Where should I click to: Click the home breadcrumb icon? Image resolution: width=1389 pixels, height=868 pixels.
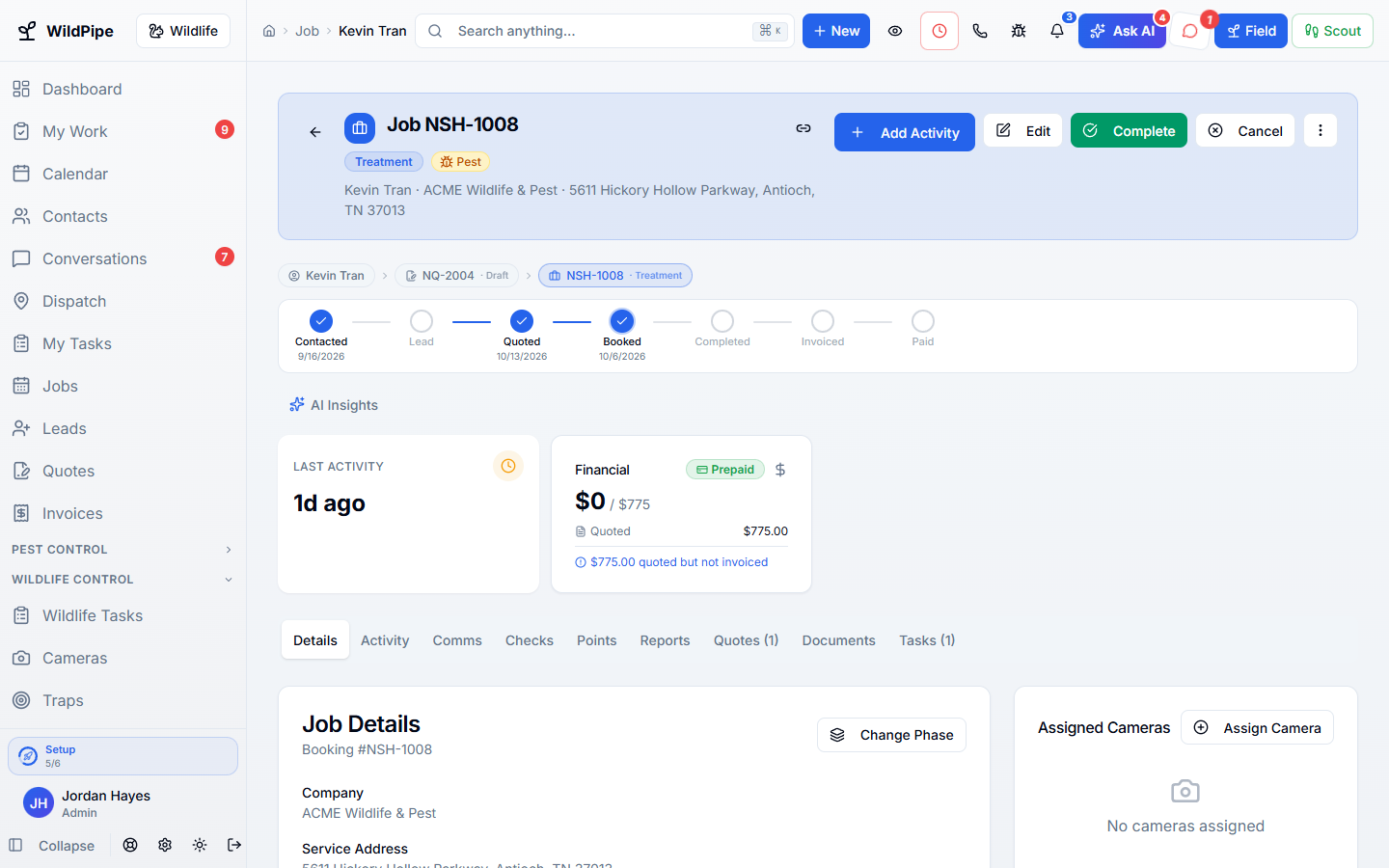269,31
